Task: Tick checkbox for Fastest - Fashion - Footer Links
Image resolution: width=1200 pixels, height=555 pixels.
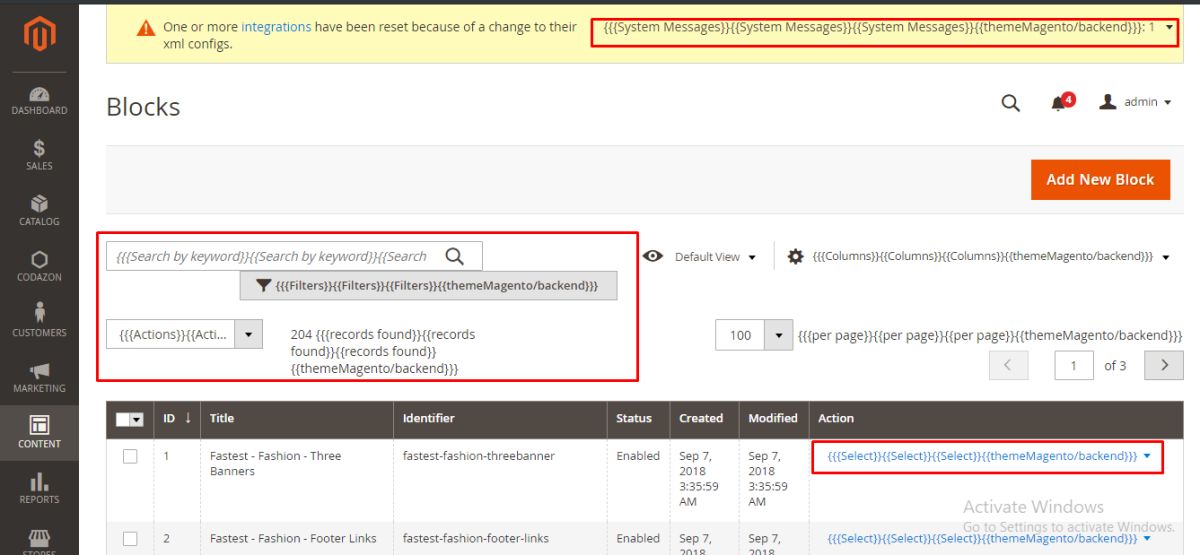Action: [130, 539]
